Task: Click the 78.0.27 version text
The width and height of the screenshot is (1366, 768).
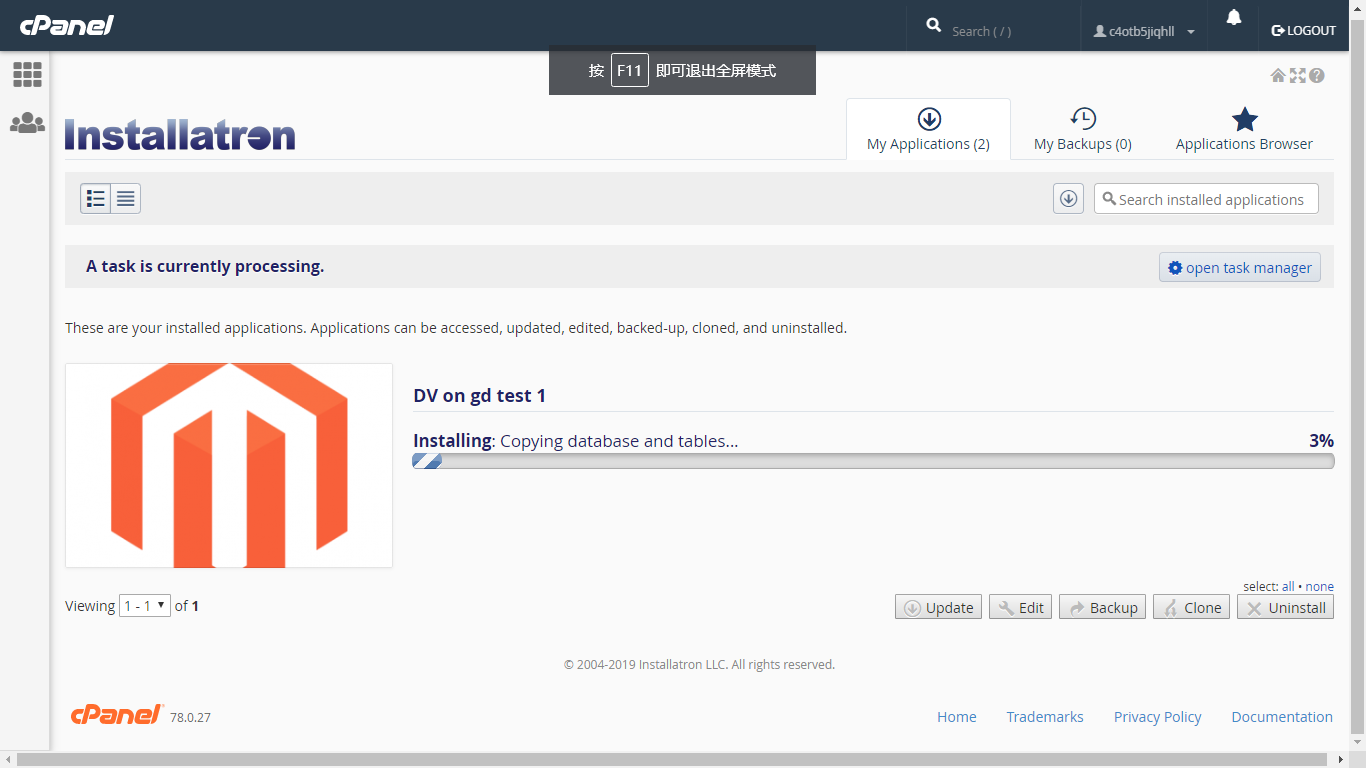Action: click(190, 718)
